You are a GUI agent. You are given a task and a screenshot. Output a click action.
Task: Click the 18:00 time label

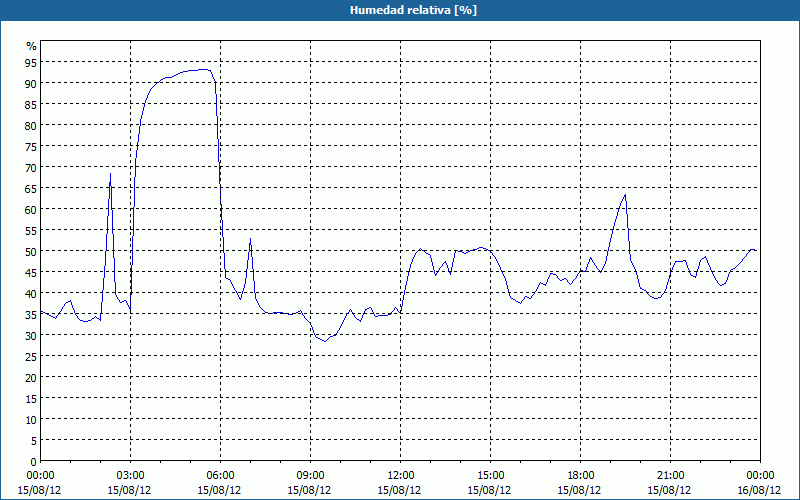click(x=580, y=476)
